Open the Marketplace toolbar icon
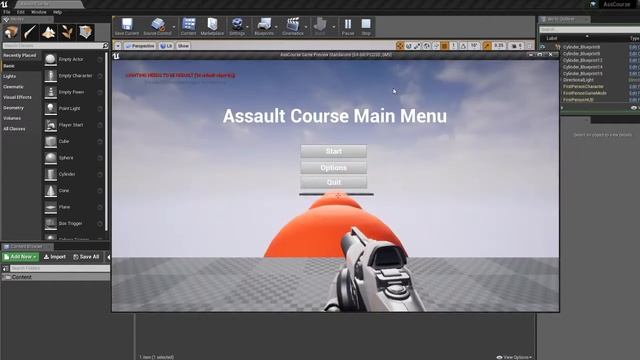The image size is (640, 360). 212,24
